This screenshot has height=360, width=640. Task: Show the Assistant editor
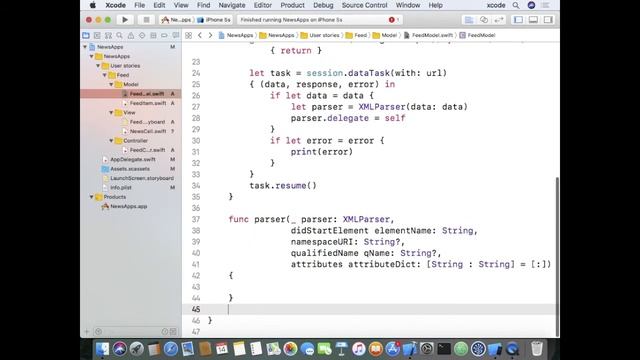(484, 20)
